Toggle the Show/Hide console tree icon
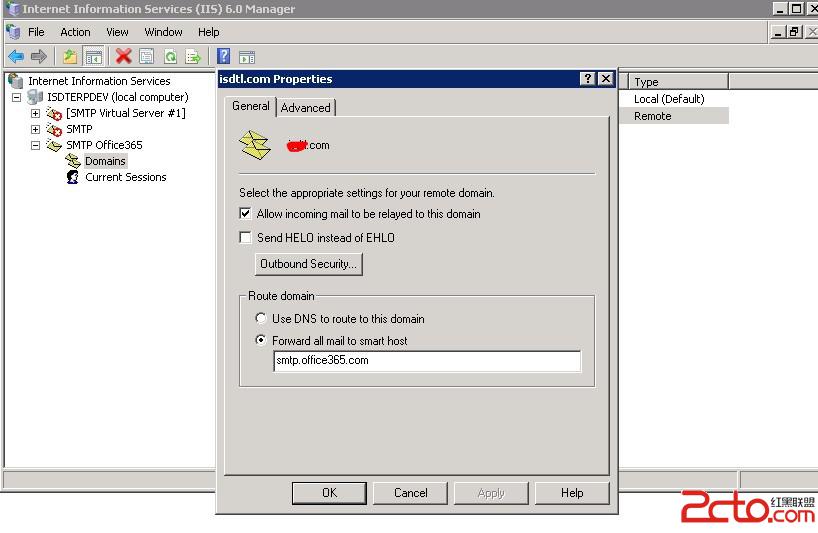The width and height of the screenshot is (818, 533). (x=94, y=56)
